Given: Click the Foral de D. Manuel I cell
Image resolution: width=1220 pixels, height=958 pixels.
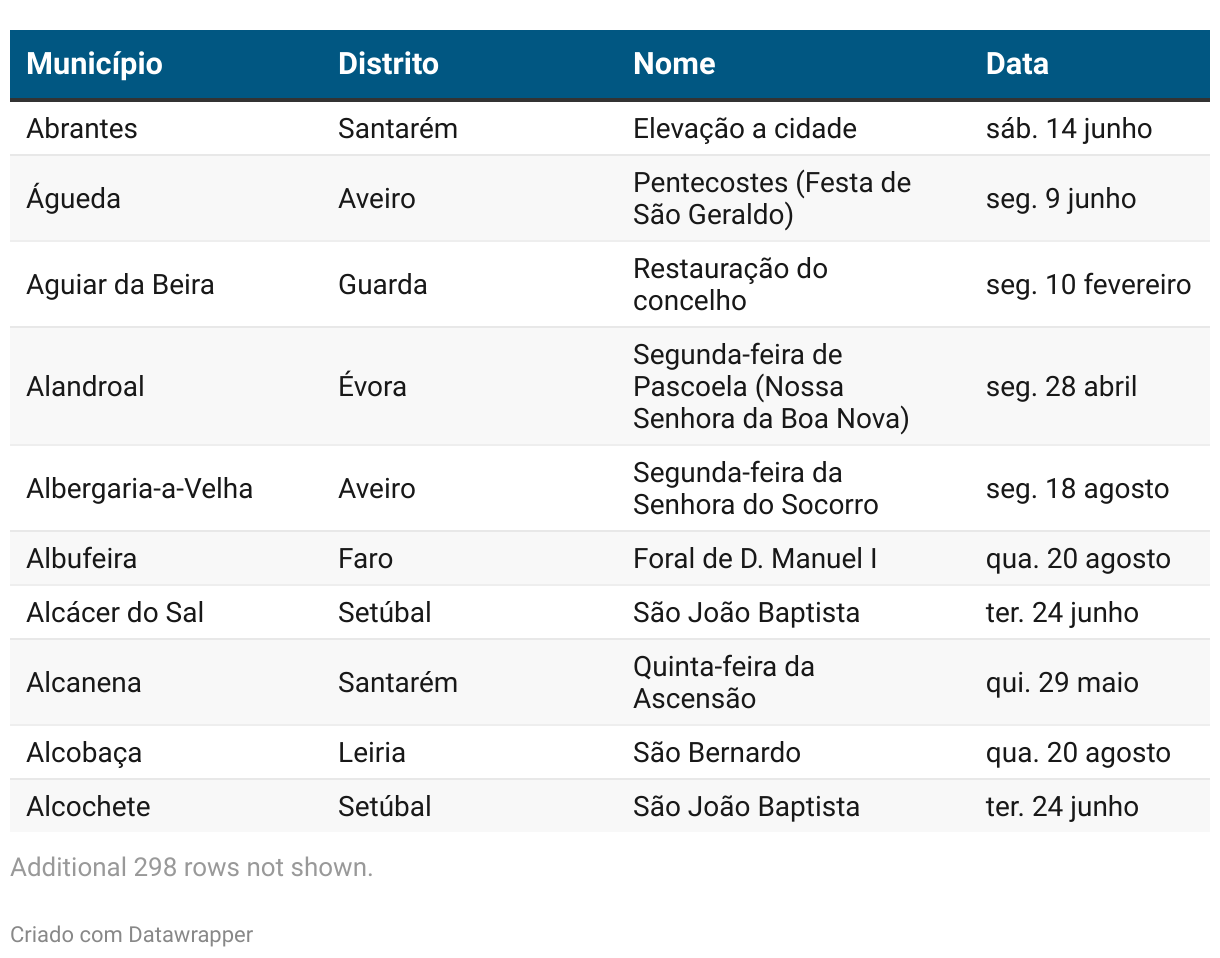Looking at the screenshot, I should click(755, 559).
